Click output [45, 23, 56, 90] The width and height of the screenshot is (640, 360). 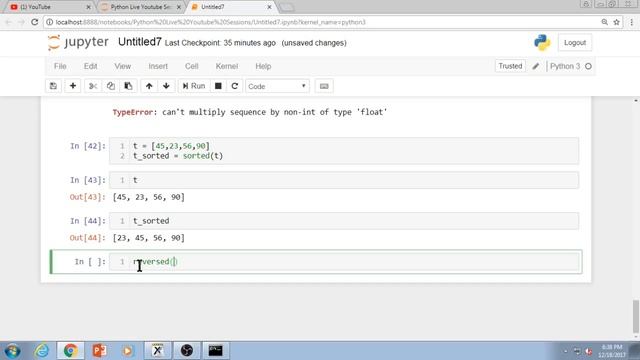click(149, 197)
